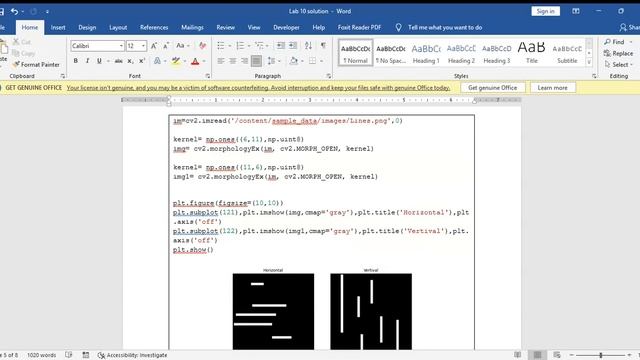640x360 pixels.
Task: Apply Heading 3 style
Action: (x=497, y=53)
